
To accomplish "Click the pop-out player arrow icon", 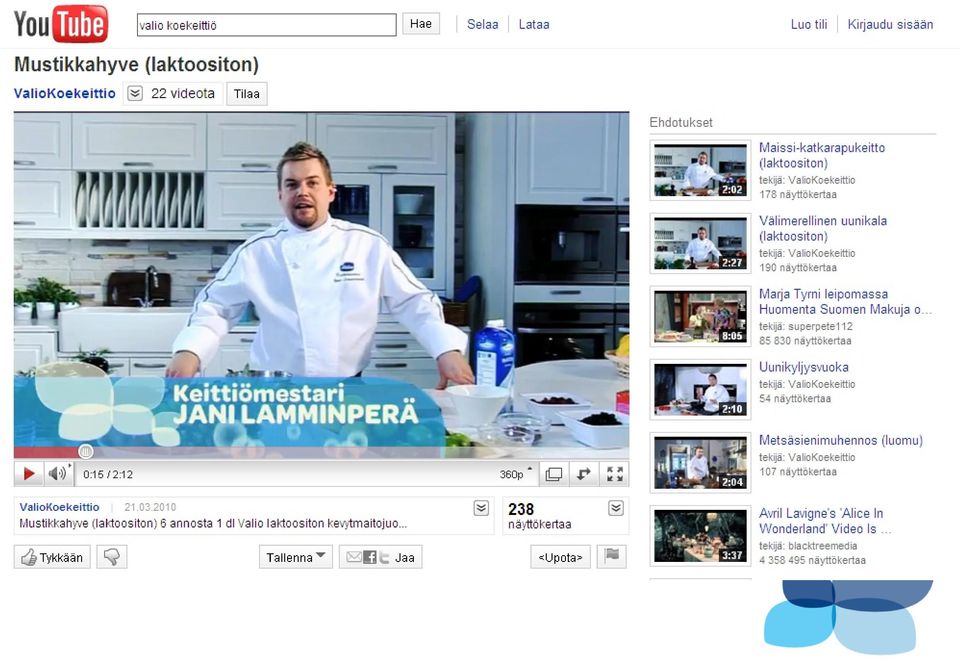I will 584,474.
